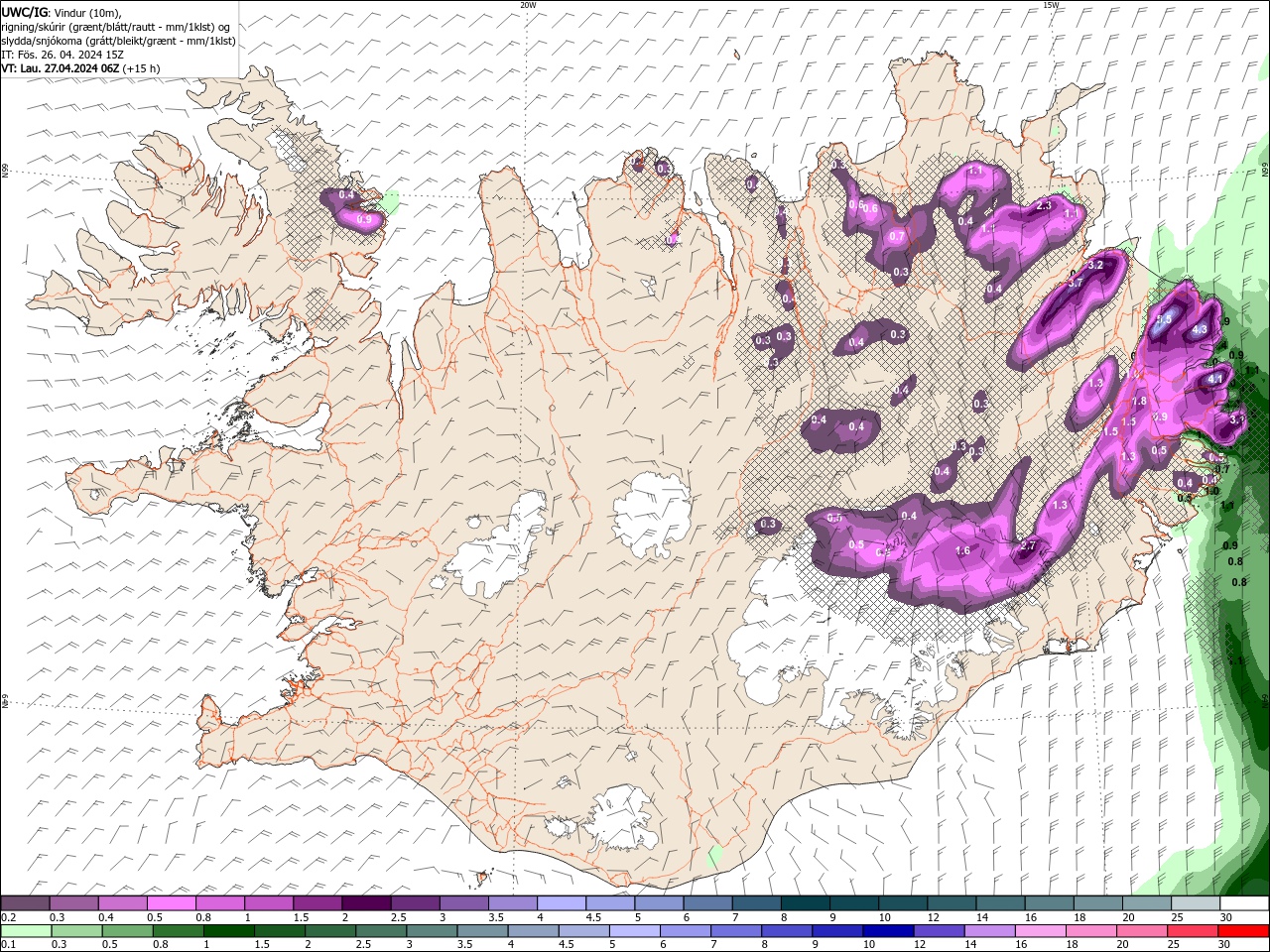Screen dimensions: 1270x952
Task: Click the 'IT: Fös. 26. 04. 2024 15Z' line
Action: click(63, 55)
